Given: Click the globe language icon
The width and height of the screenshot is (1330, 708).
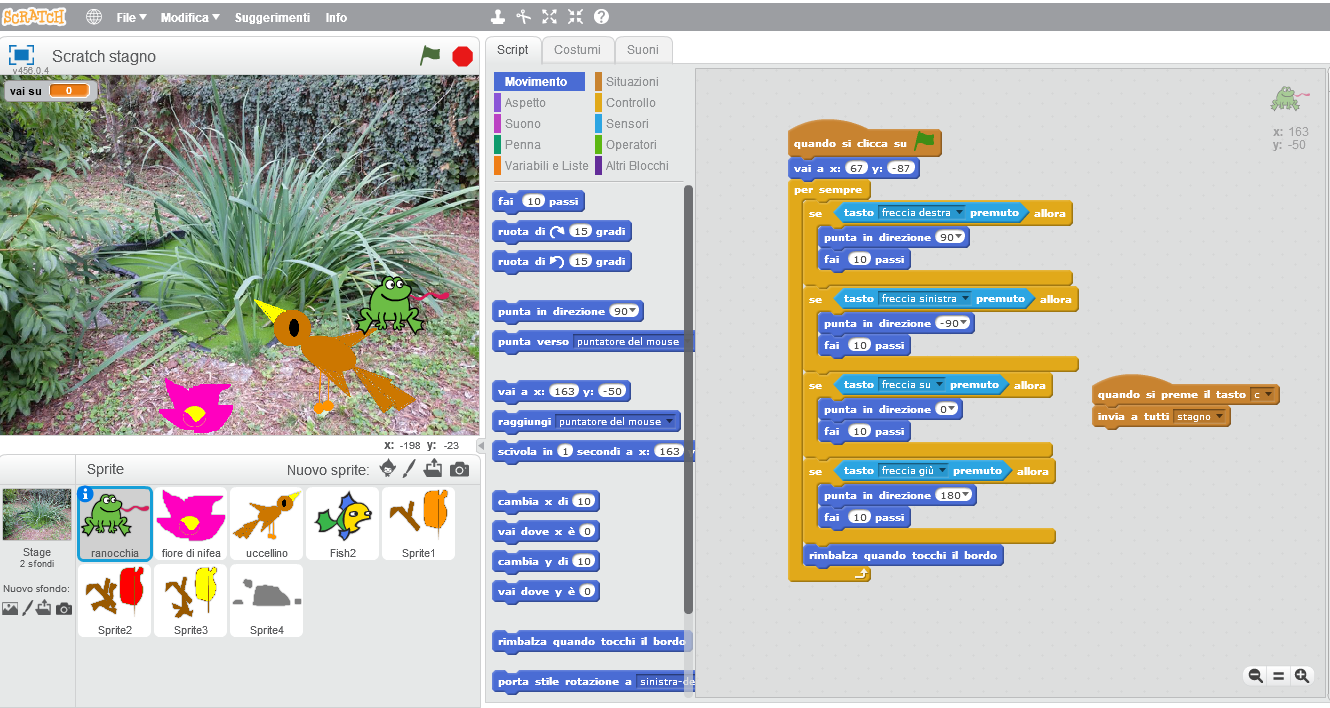Looking at the screenshot, I should pyautogui.click(x=94, y=17).
